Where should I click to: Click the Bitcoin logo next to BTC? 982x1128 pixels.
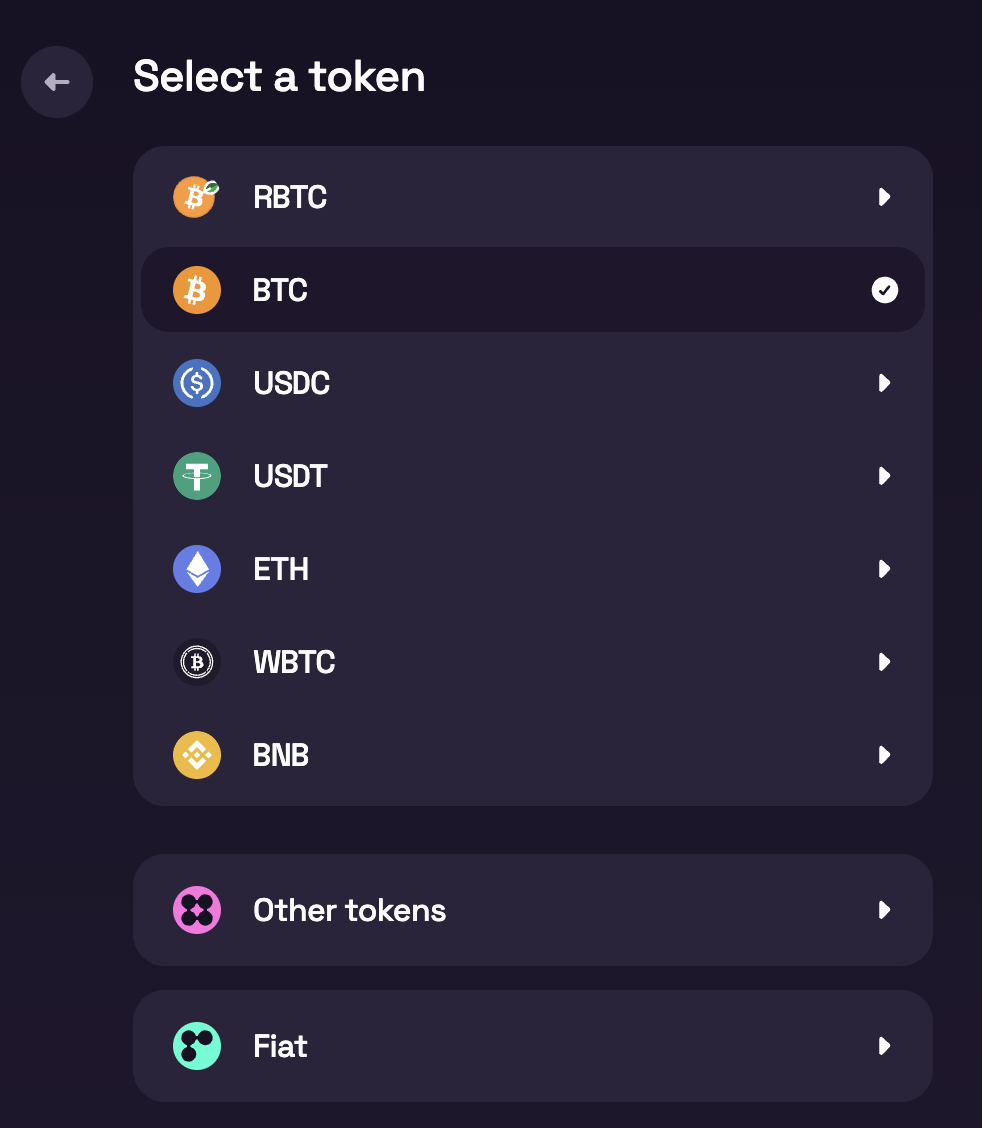(x=197, y=290)
